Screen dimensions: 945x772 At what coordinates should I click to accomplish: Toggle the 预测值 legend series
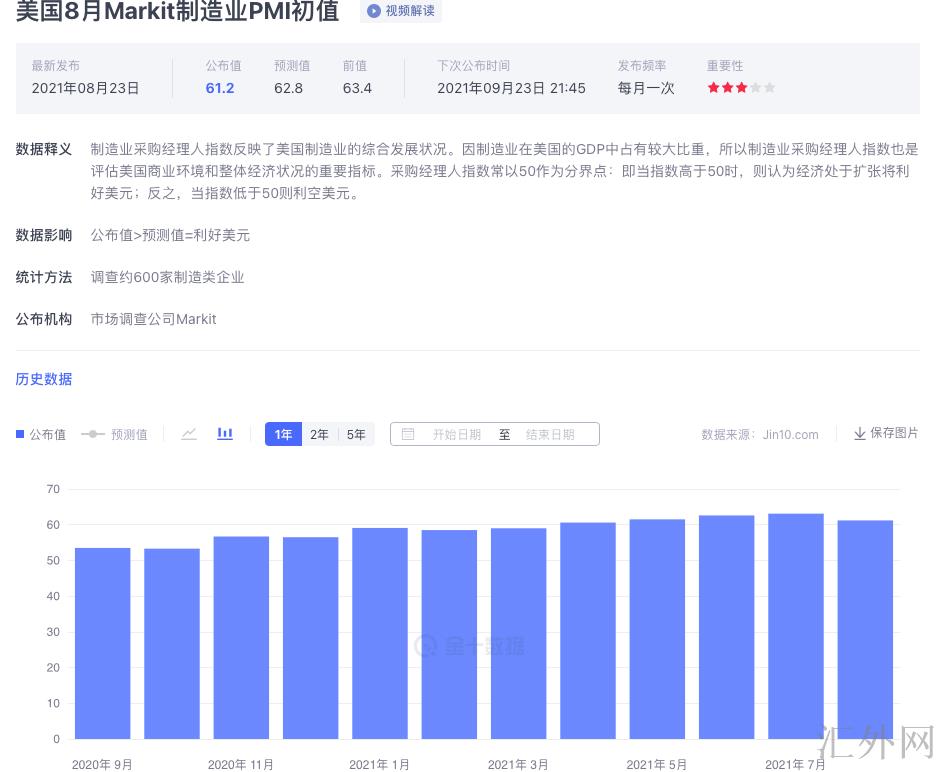click(115, 434)
